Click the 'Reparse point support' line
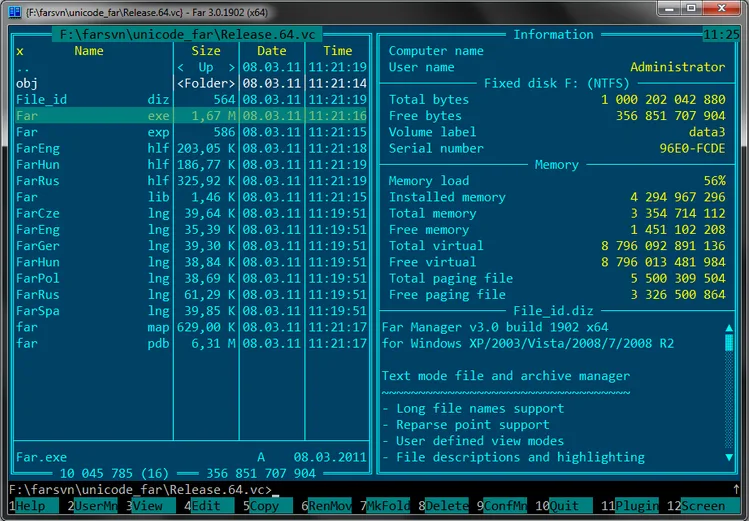The height and width of the screenshot is (521, 749). click(x=472, y=425)
